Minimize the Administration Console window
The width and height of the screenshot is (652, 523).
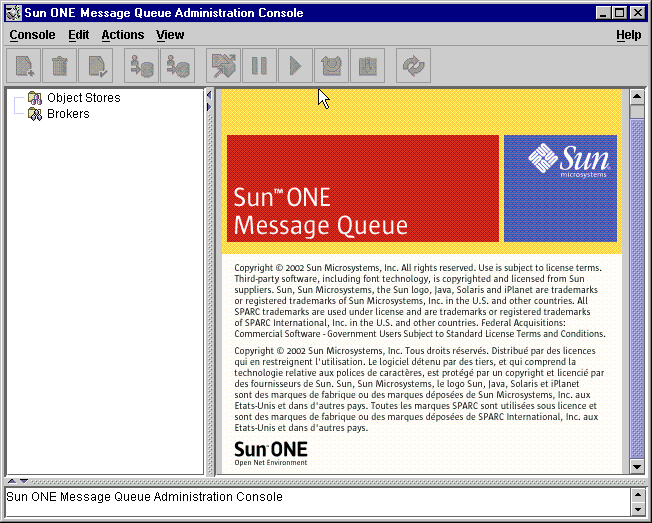[x=603, y=13]
